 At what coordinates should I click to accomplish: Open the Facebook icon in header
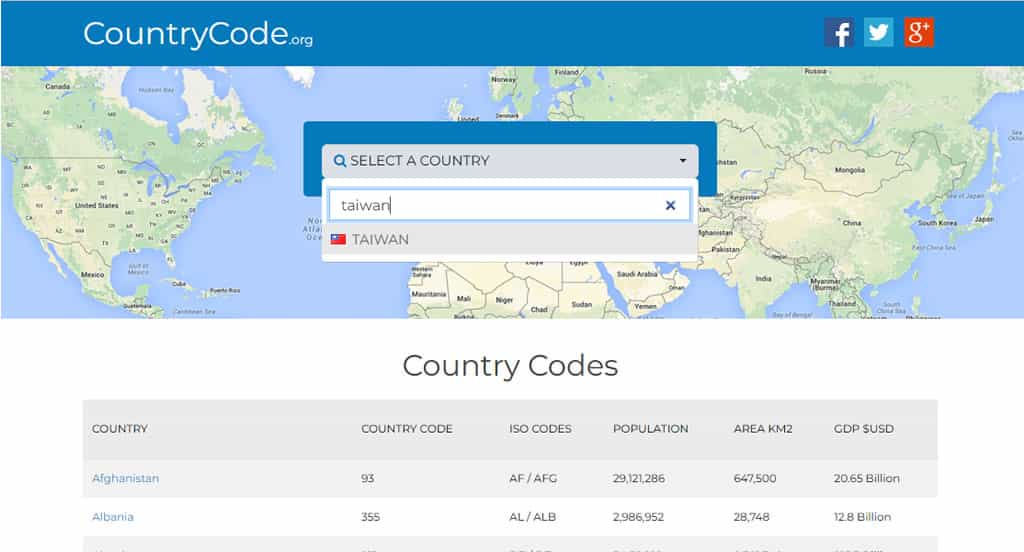pos(839,32)
